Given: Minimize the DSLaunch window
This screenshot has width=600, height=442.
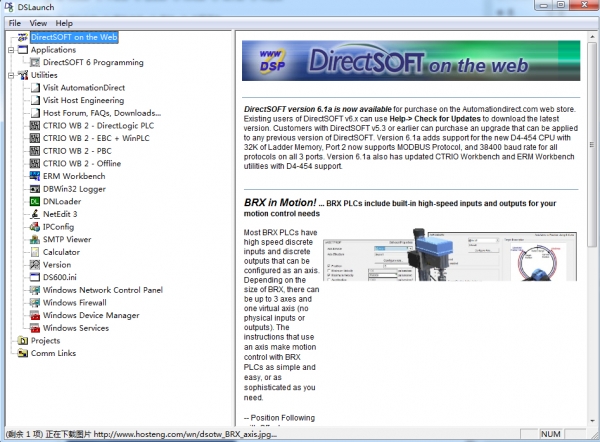Looking at the screenshot, I should pyautogui.click(x=544, y=5).
